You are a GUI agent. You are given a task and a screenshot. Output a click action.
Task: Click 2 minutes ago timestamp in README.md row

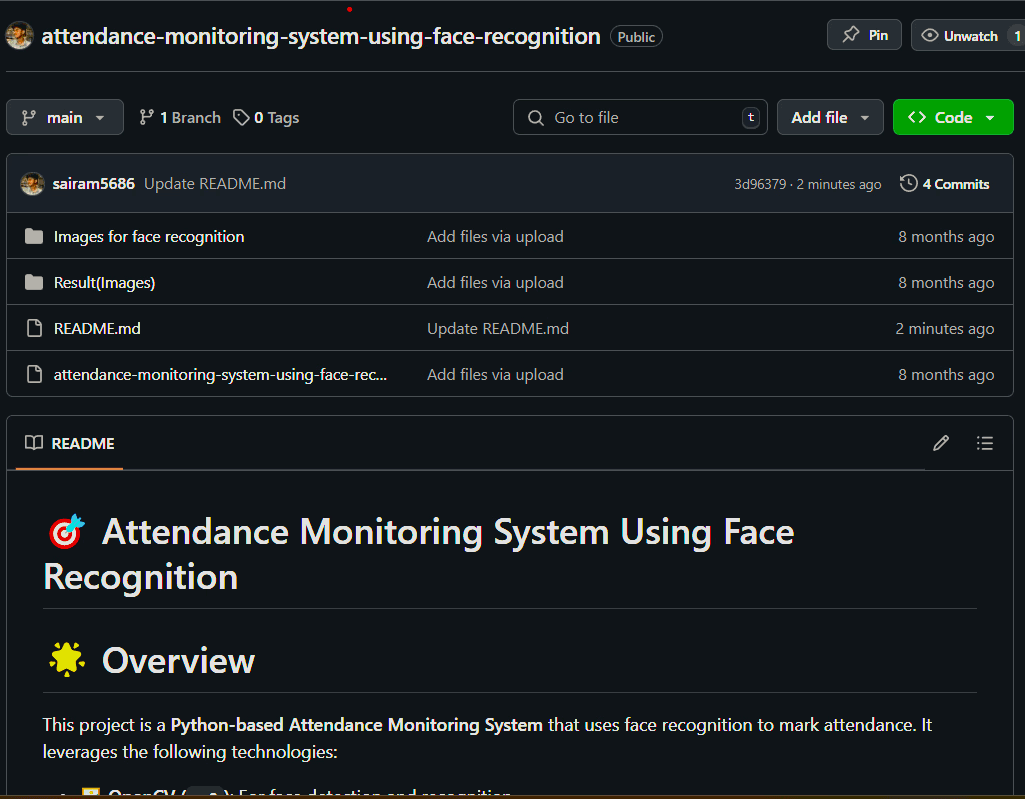tap(945, 329)
